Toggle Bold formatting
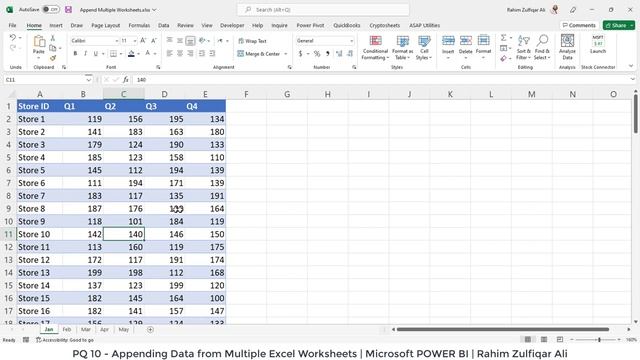The width and height of the screenshot is (640, 360). pos(75,53)
